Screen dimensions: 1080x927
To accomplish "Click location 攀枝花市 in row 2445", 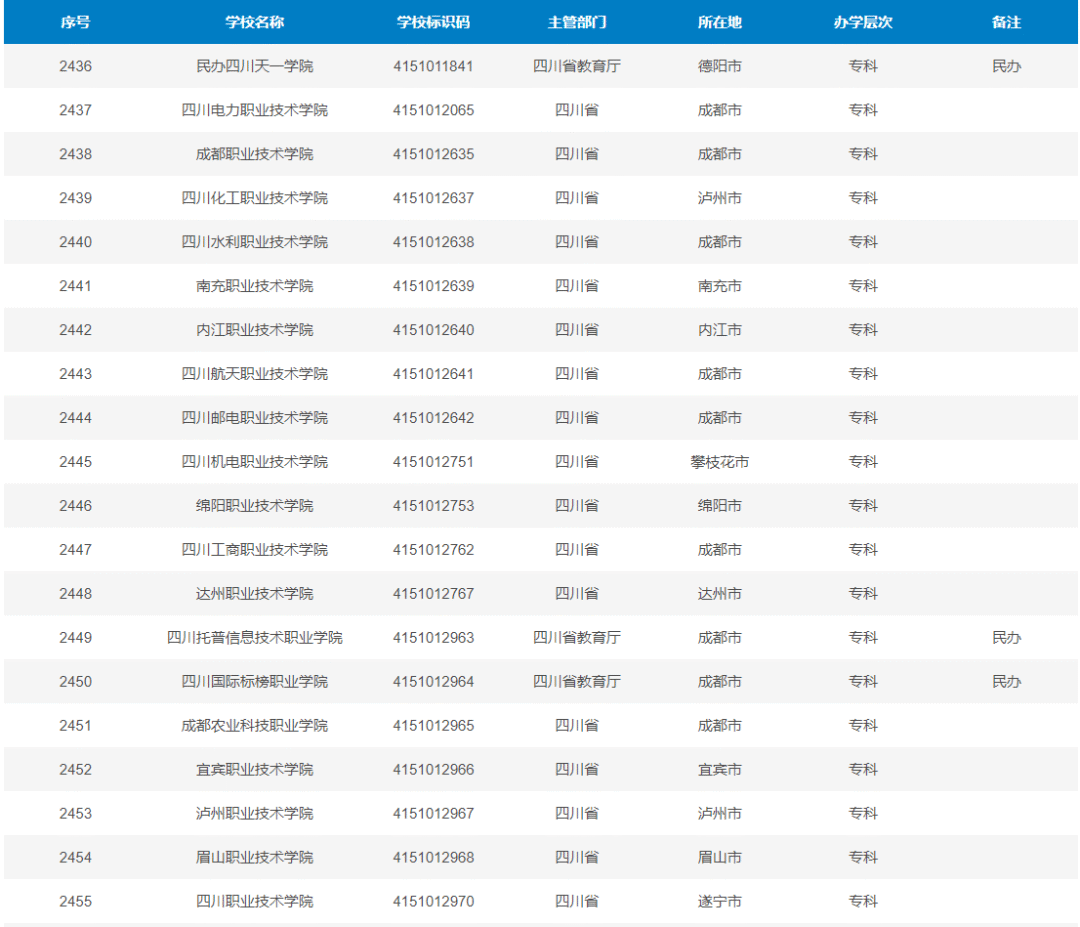I will (720, 462).
